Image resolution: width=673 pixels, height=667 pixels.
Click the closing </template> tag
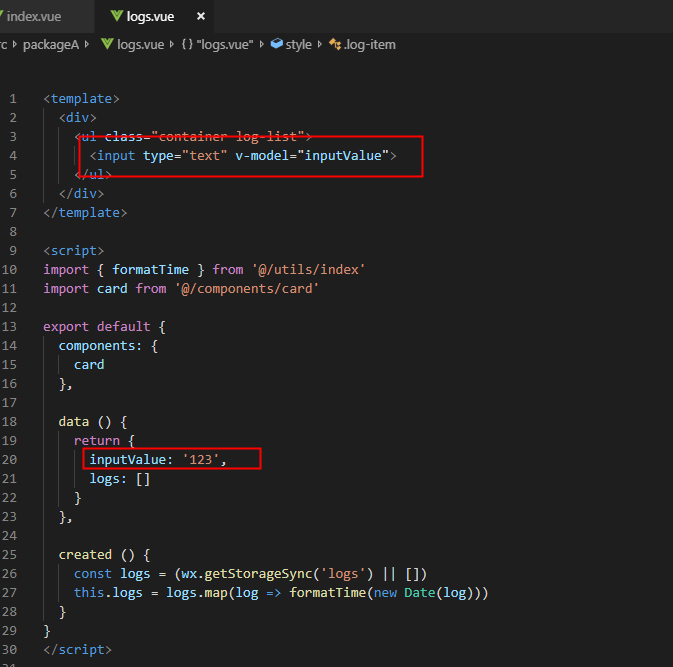(85, 212)
